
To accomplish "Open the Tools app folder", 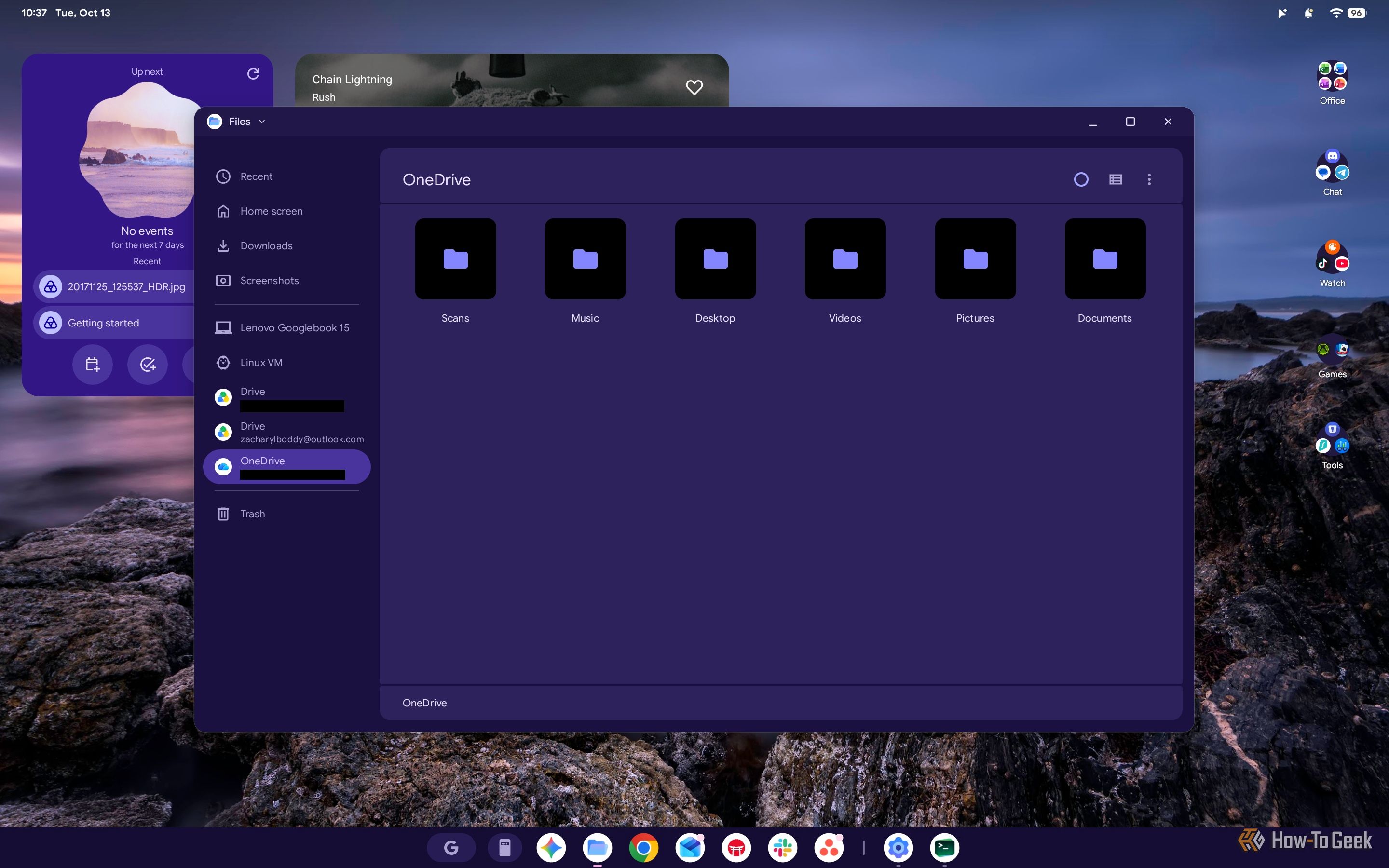I will tap(1332, 447).
